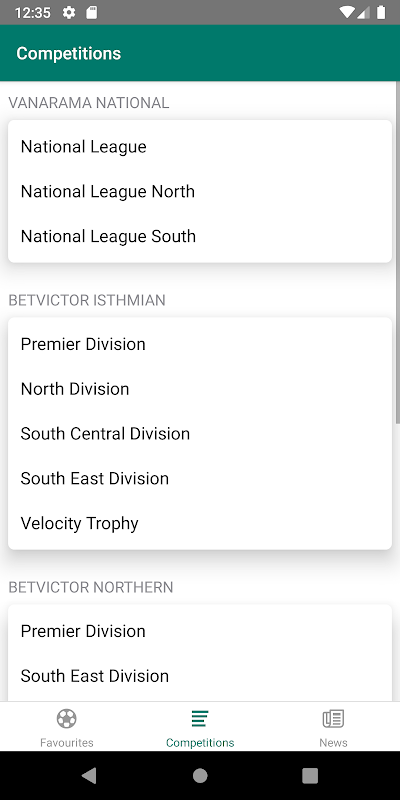This screenshot has width=400, height=800.
Task: Tap the SD card status icon
Action: click(x=91, y=13)
